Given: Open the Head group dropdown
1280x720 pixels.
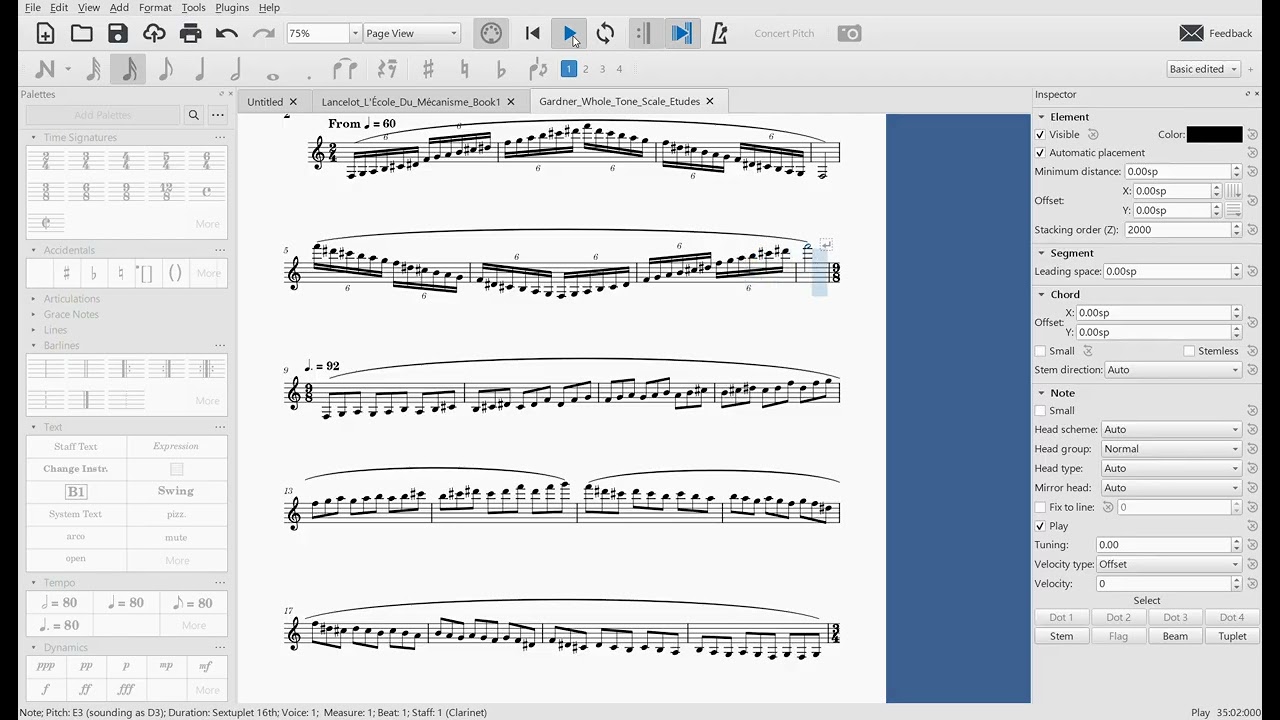Looking at the screenshot, I should (1170, 449).
